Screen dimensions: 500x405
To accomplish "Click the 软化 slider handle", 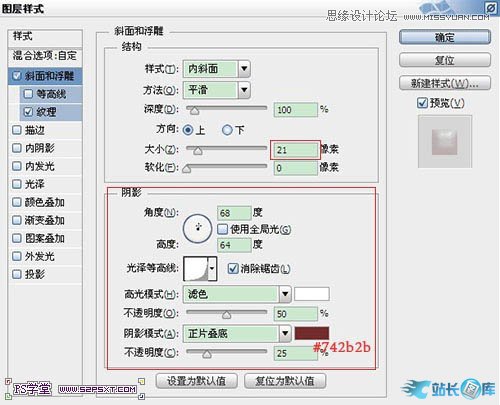I will (187, 169).
